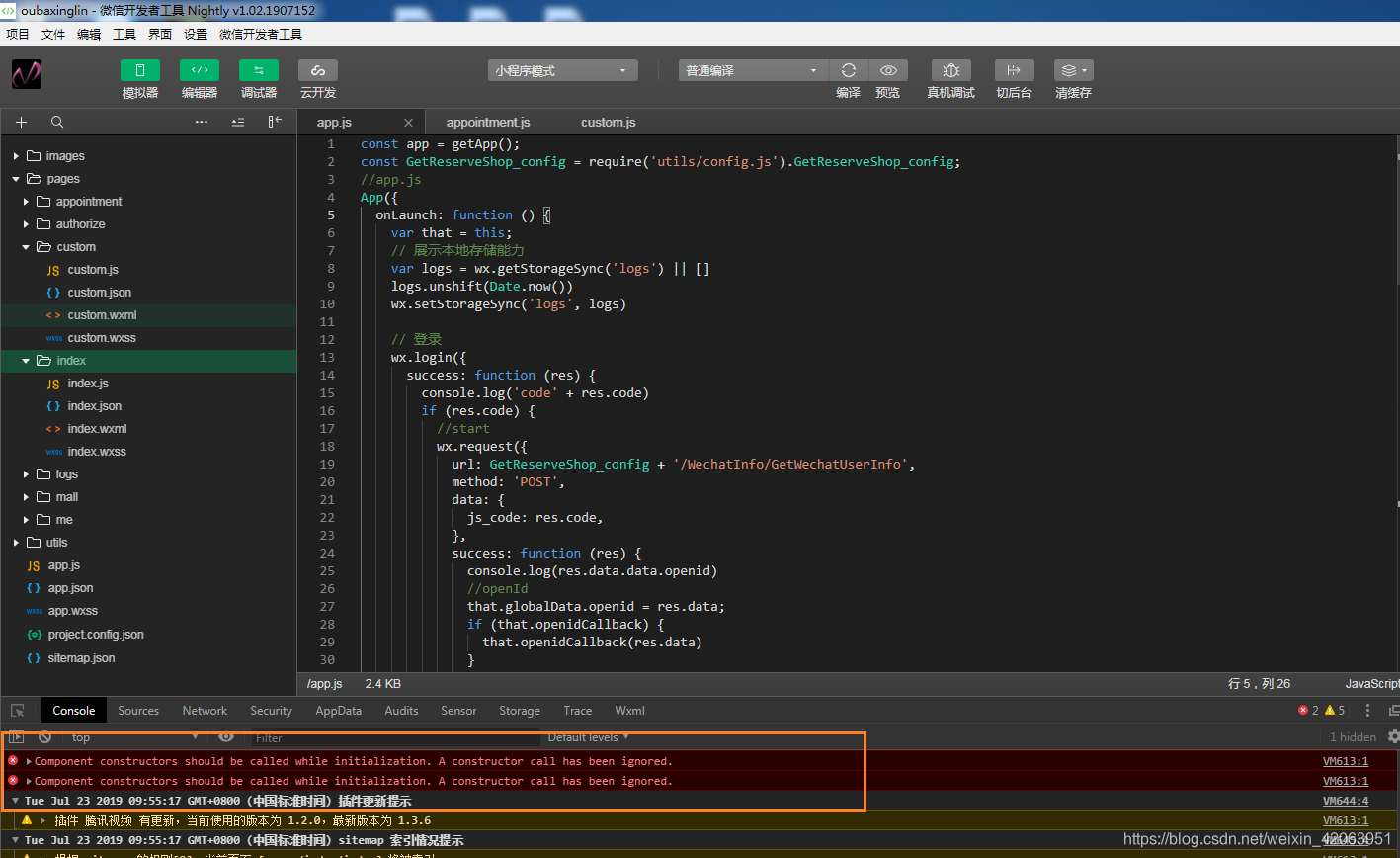Screen dimensions: 1400x858
Task: Open console settings gear icon
Action: click(1393, 737)
